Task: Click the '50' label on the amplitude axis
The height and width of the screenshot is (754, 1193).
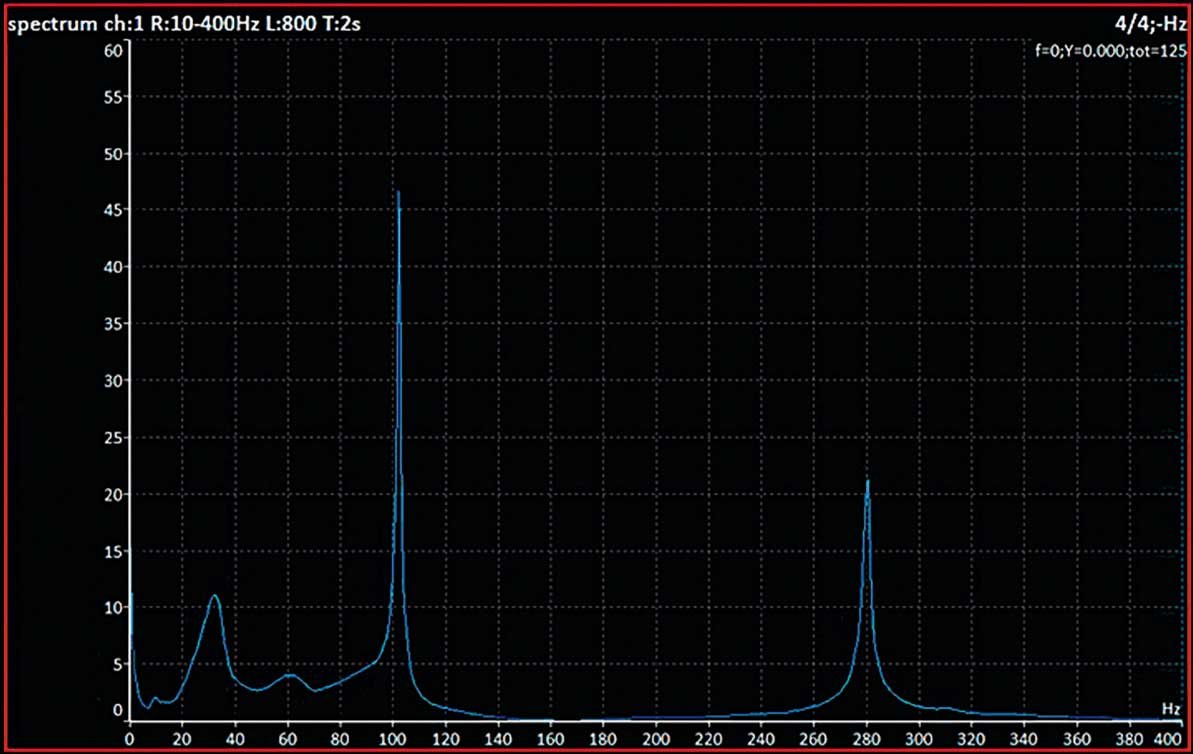Action: pos(113,154)
